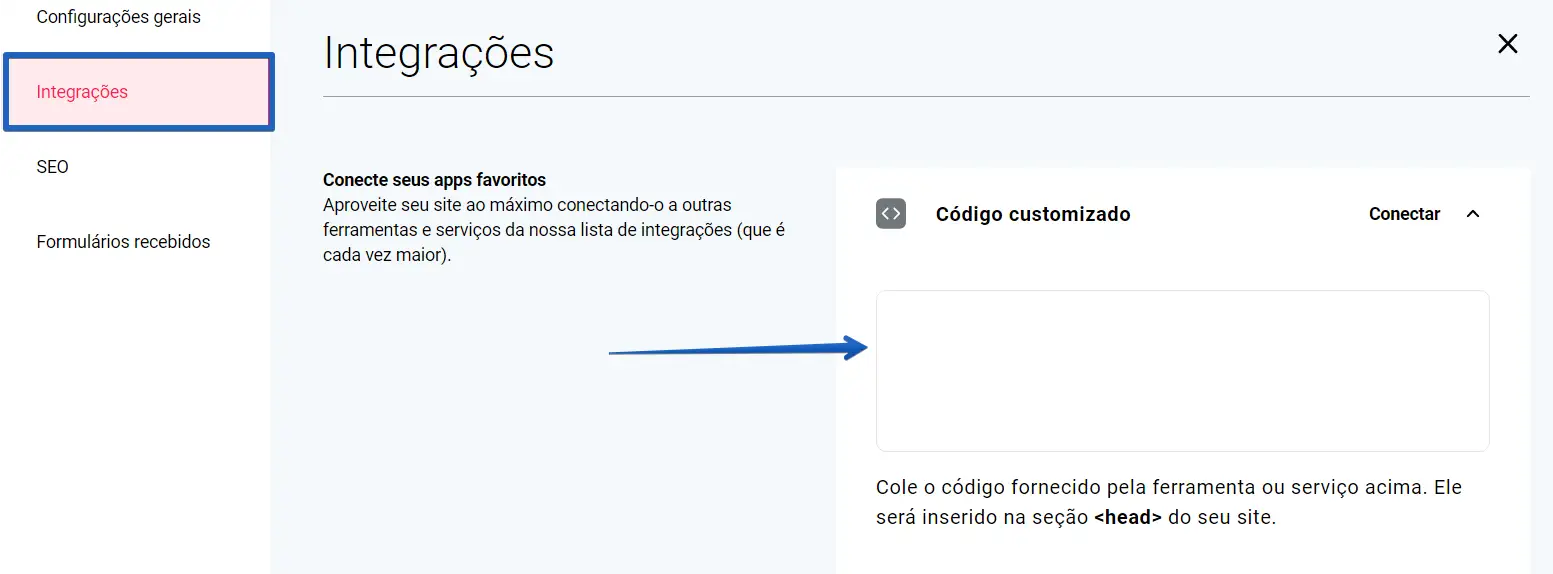Click the ferramentas e serviços description line

pyautogui.click(x=554, y=230)
